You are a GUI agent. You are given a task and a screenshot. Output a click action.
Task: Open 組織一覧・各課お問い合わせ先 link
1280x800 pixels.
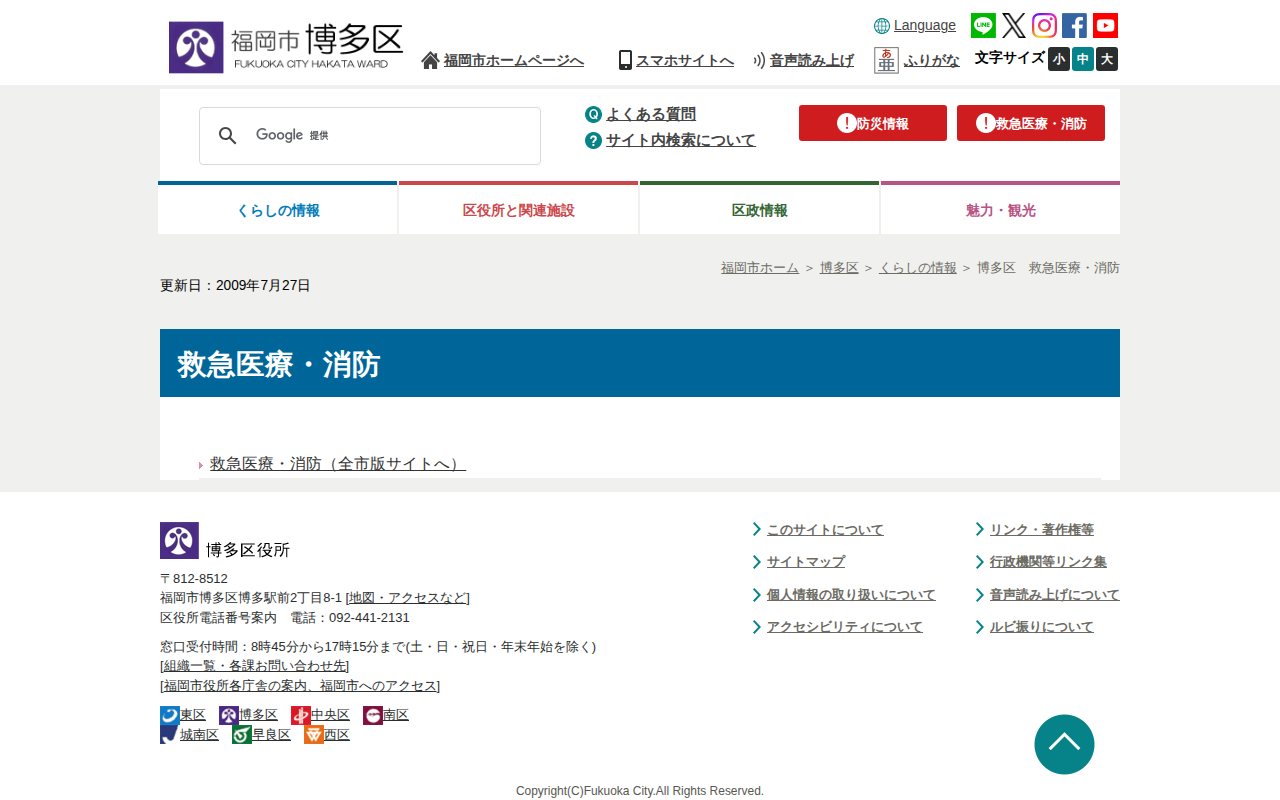pyautogui.click(x=254, y=666)
